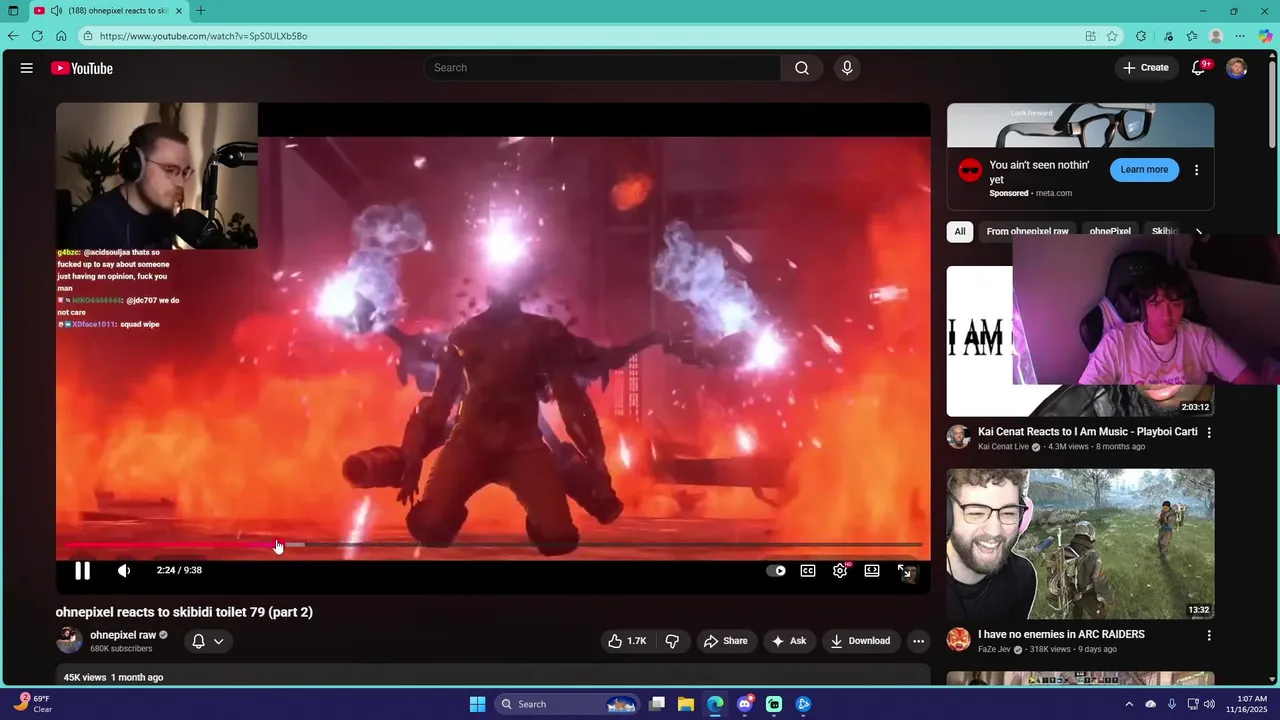Open the account avatar menu

(1237, 68)
